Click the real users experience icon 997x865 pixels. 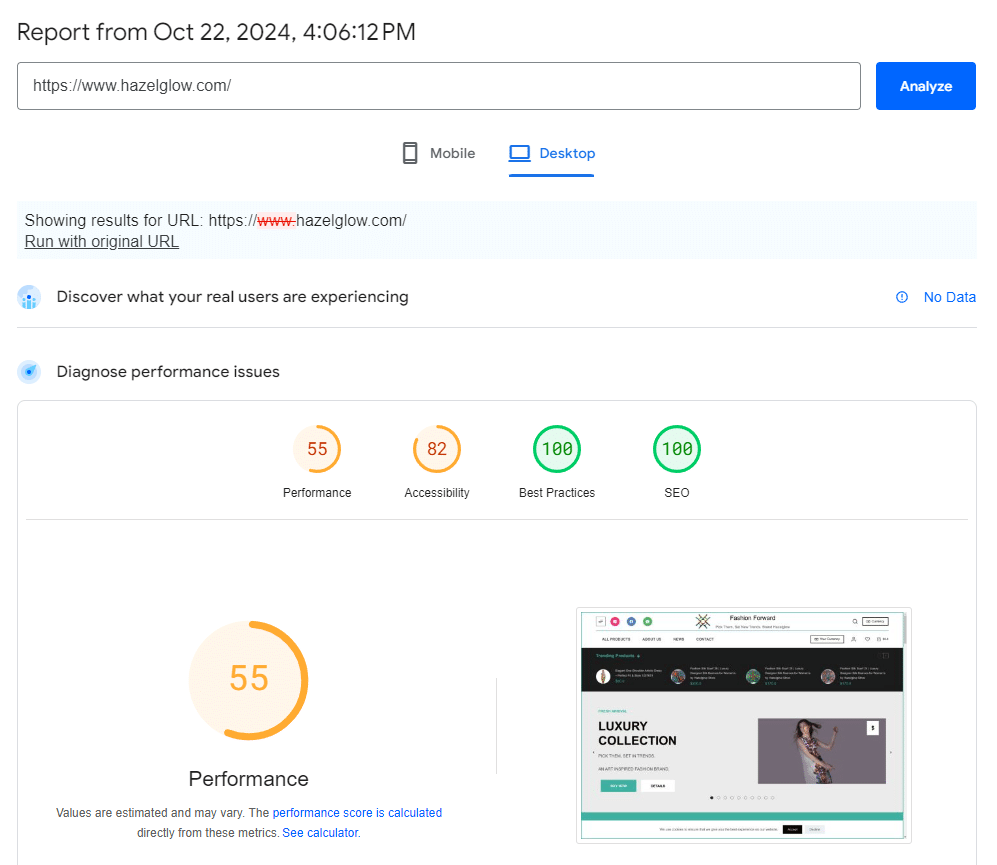pos(30,297)
